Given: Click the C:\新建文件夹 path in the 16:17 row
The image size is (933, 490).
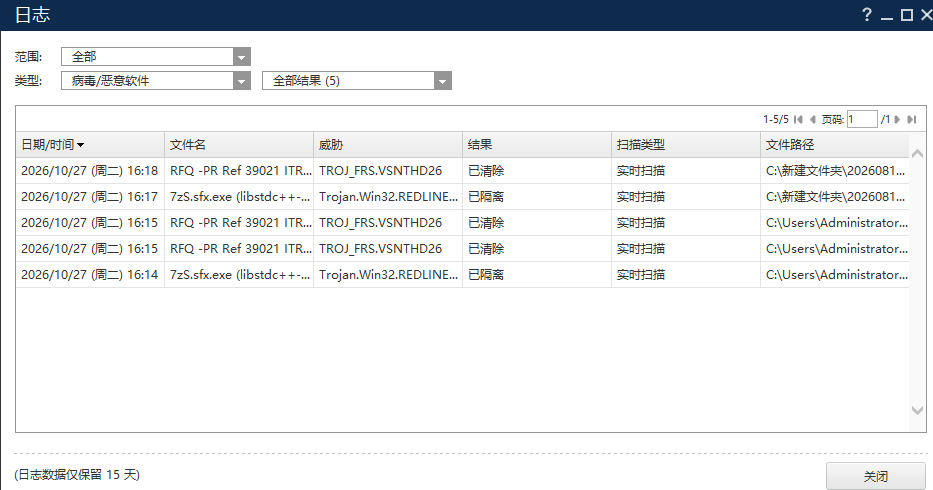Looking at the screenshot, I should (x=835, y=196).
